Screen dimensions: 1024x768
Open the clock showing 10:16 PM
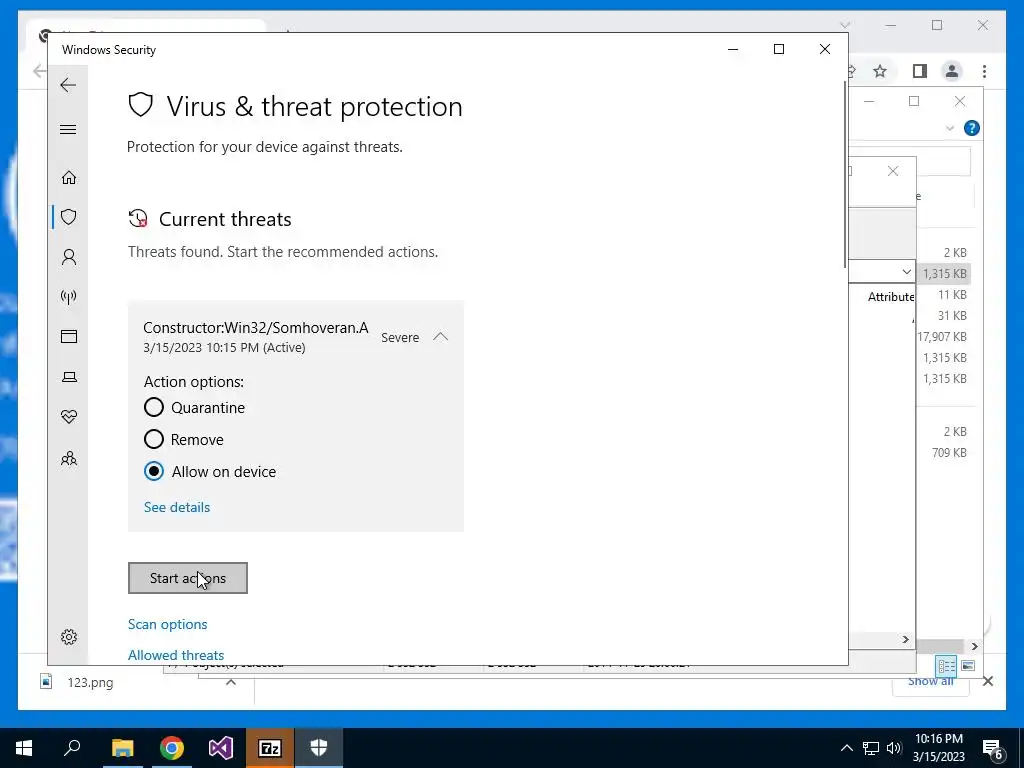(x=938, y=748)
